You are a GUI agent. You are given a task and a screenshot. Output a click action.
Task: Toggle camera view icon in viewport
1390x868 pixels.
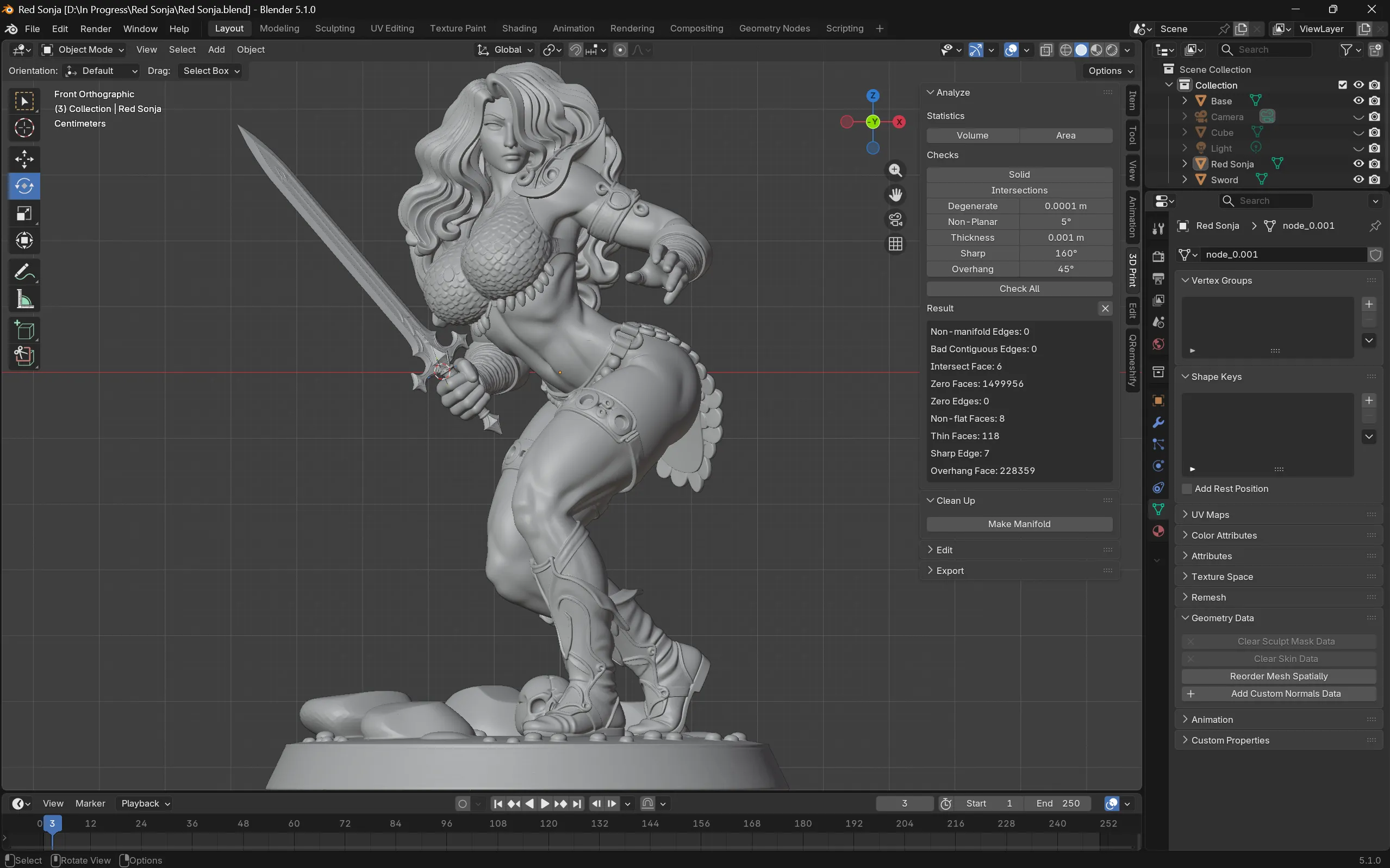[896, 220]
